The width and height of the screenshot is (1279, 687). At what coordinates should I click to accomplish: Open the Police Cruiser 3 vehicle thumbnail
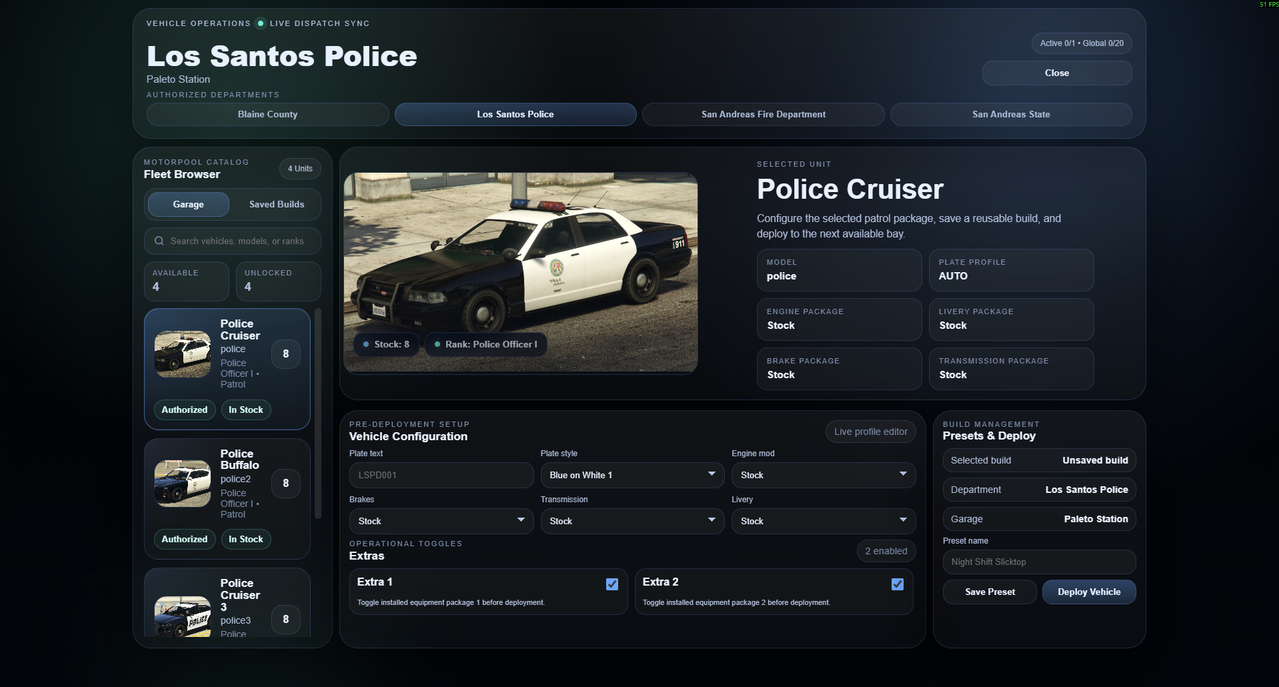(x=183, y=616)
